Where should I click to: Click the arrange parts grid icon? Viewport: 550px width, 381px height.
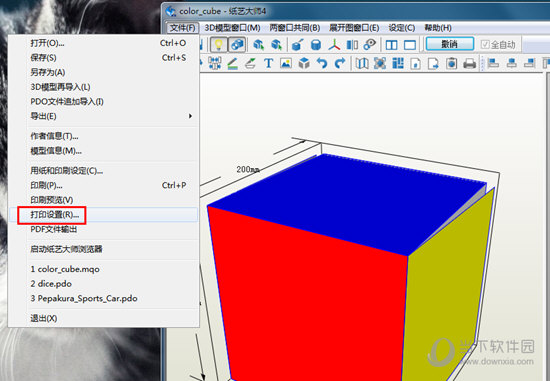[x=398, y=64]
